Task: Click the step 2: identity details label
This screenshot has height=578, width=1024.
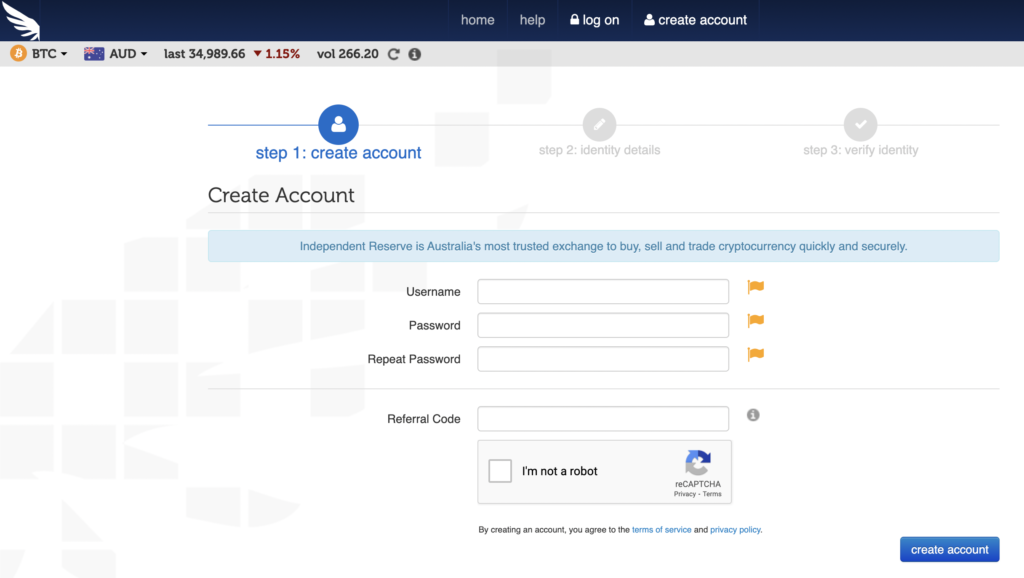Action: (600, 150)
